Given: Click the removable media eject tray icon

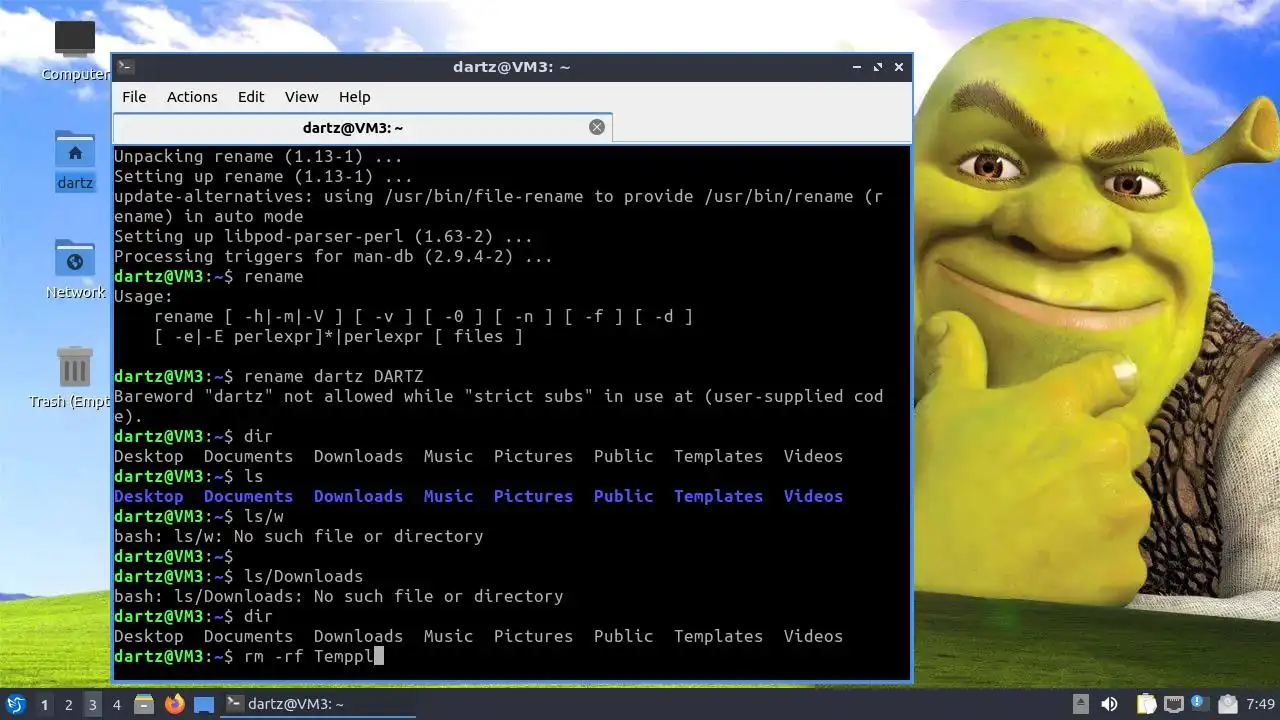Looking at the screenshot, I should coord(1081,705).
